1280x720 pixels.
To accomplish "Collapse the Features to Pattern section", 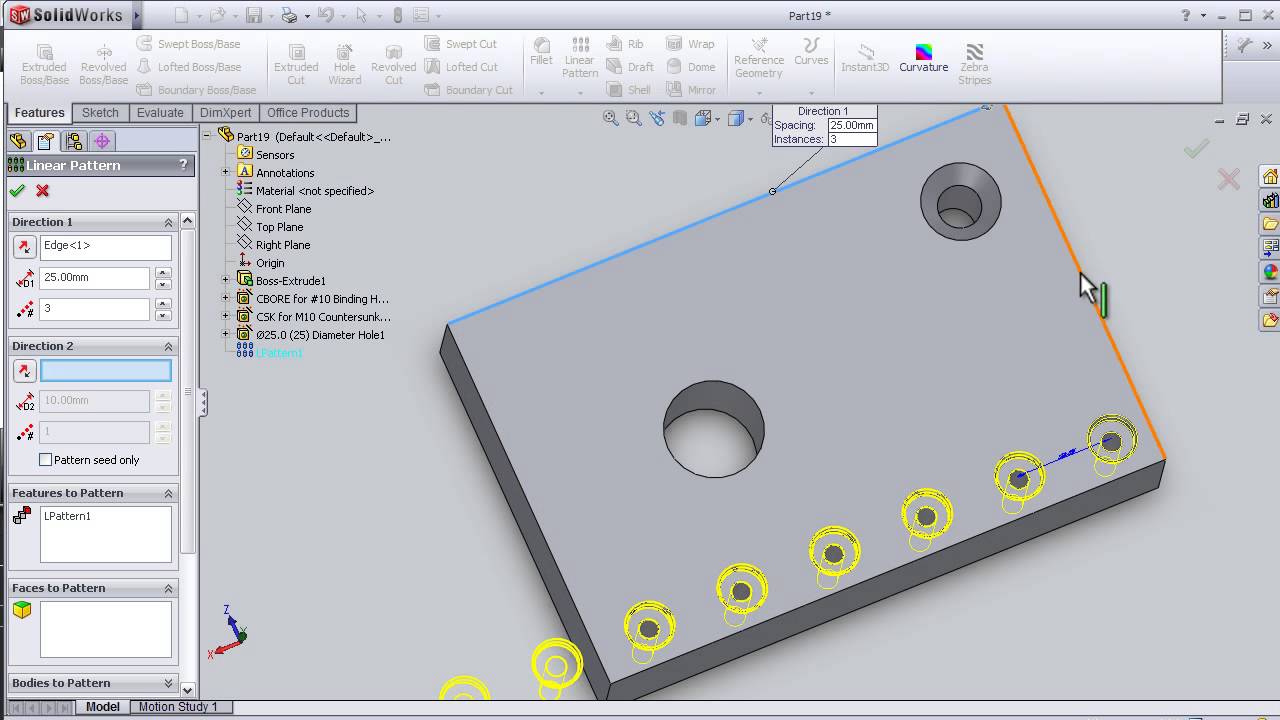I will click(168, 493).
